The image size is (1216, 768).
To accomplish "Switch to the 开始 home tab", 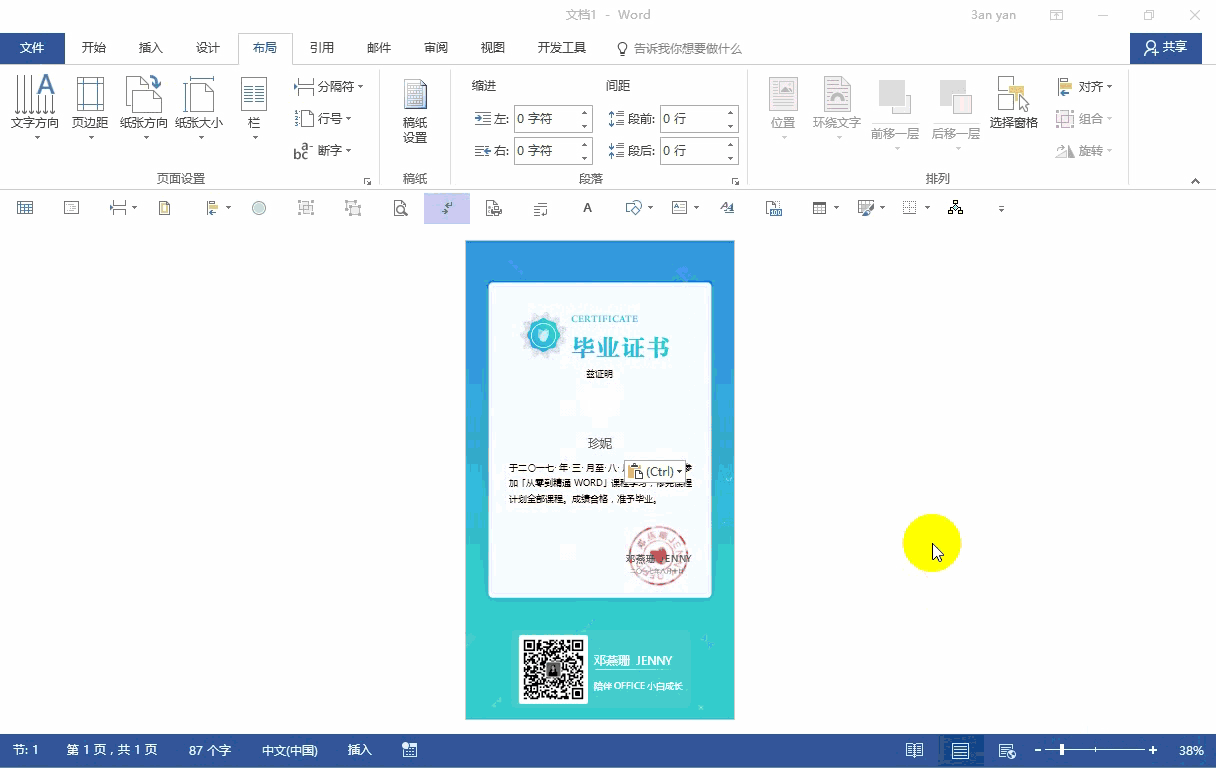I will coord(94,48).
